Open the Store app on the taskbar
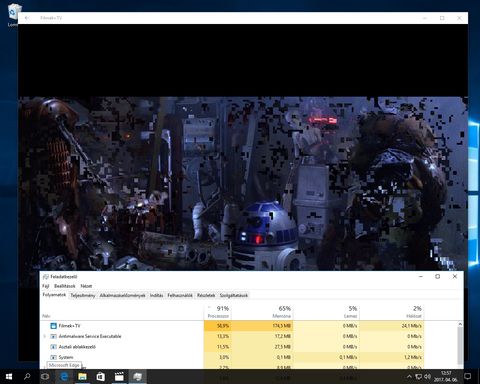480x384 pixels. [101, 377]
